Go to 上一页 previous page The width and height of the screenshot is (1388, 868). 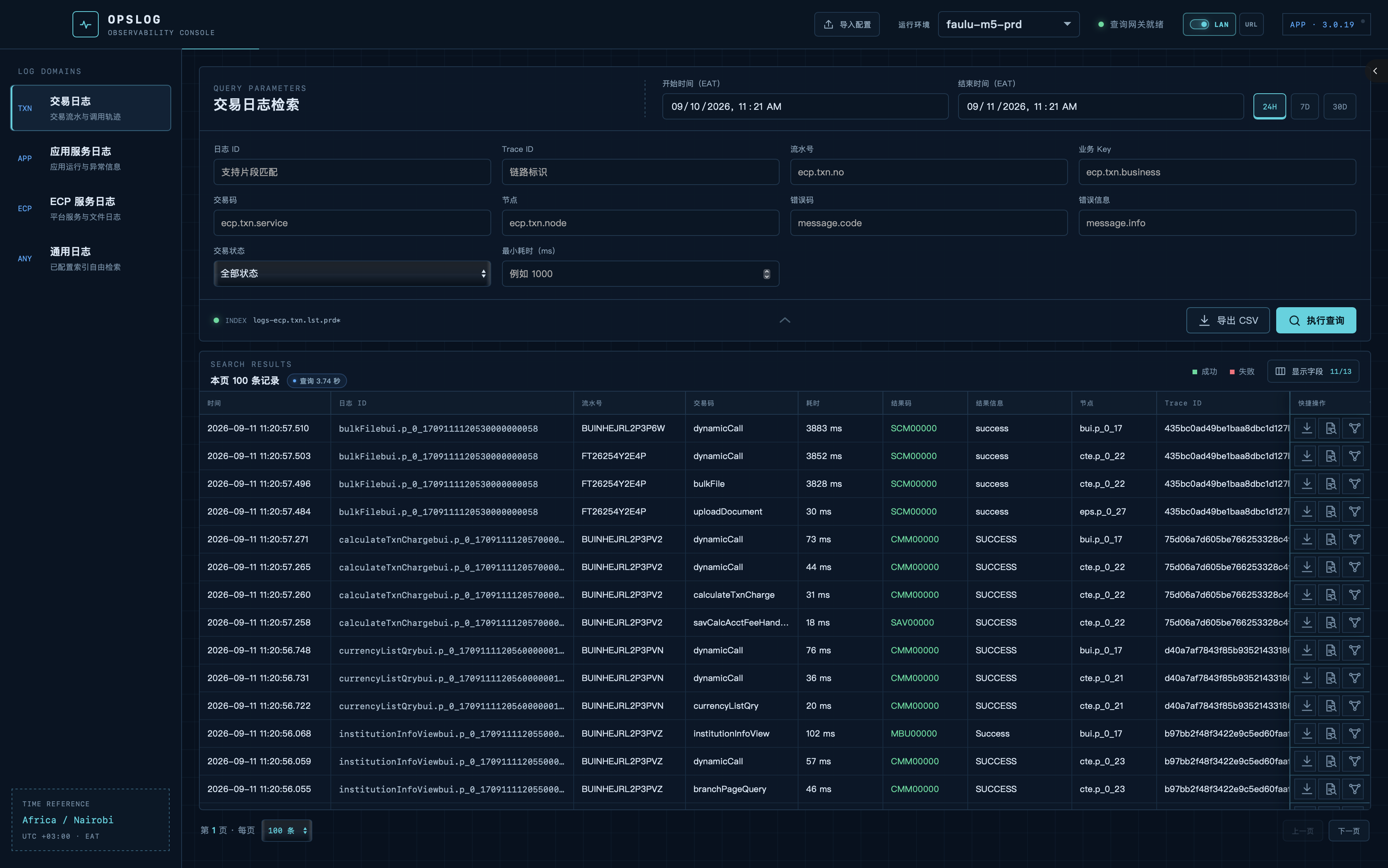tap(1302, 831)
